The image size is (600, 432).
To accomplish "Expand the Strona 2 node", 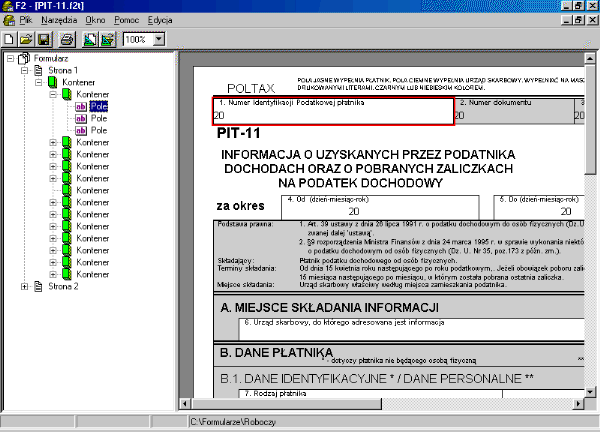I will pos(24,286).
